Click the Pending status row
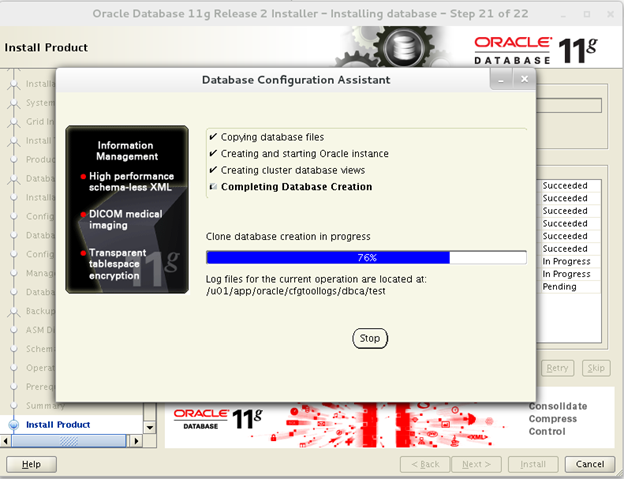Viewport: 624px width, 479px height. point(570,287)
